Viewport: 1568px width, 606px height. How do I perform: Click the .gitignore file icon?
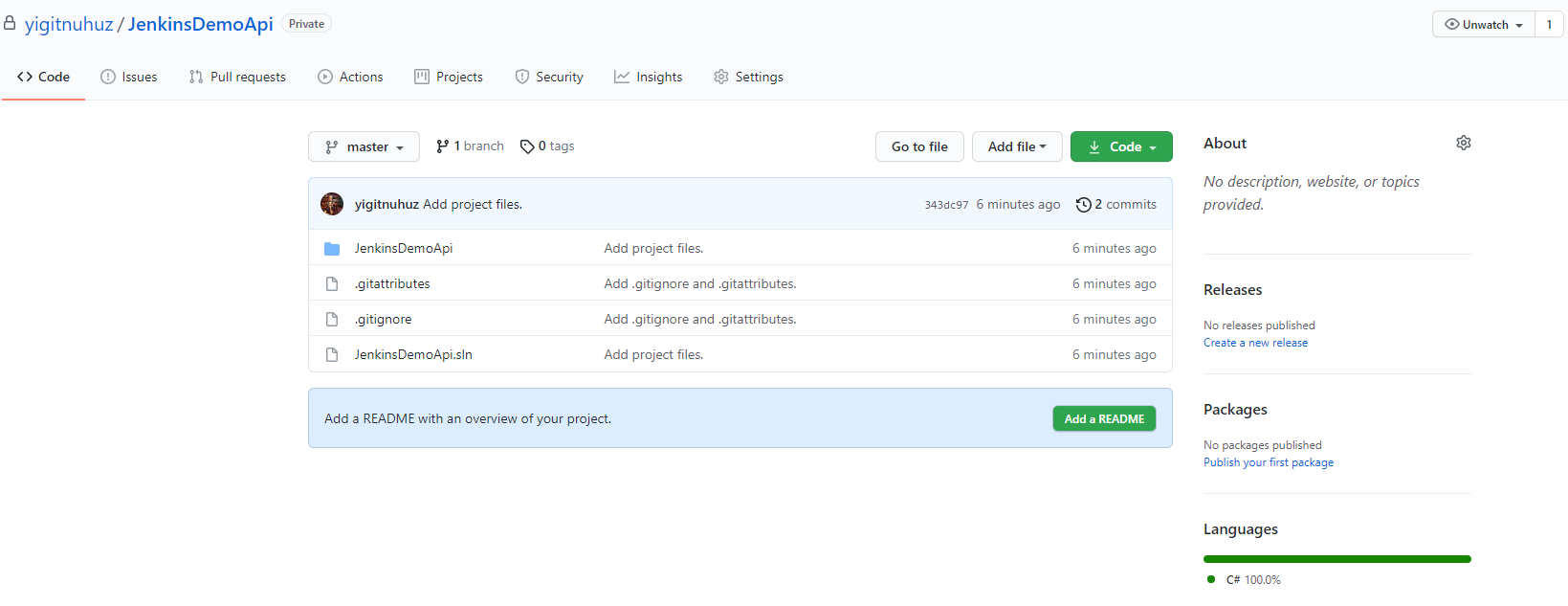click(x=332, y=320)
